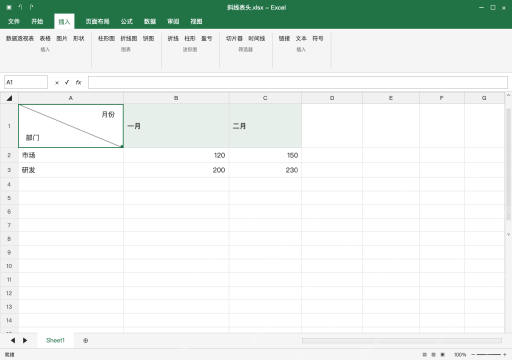The image size is (512, 360).
Task: Click the 盈亏 sparkline button
Action: point(206,39)
